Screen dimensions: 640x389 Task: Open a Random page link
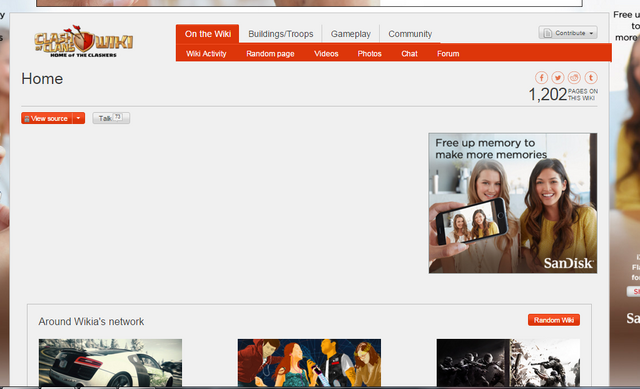270,53
